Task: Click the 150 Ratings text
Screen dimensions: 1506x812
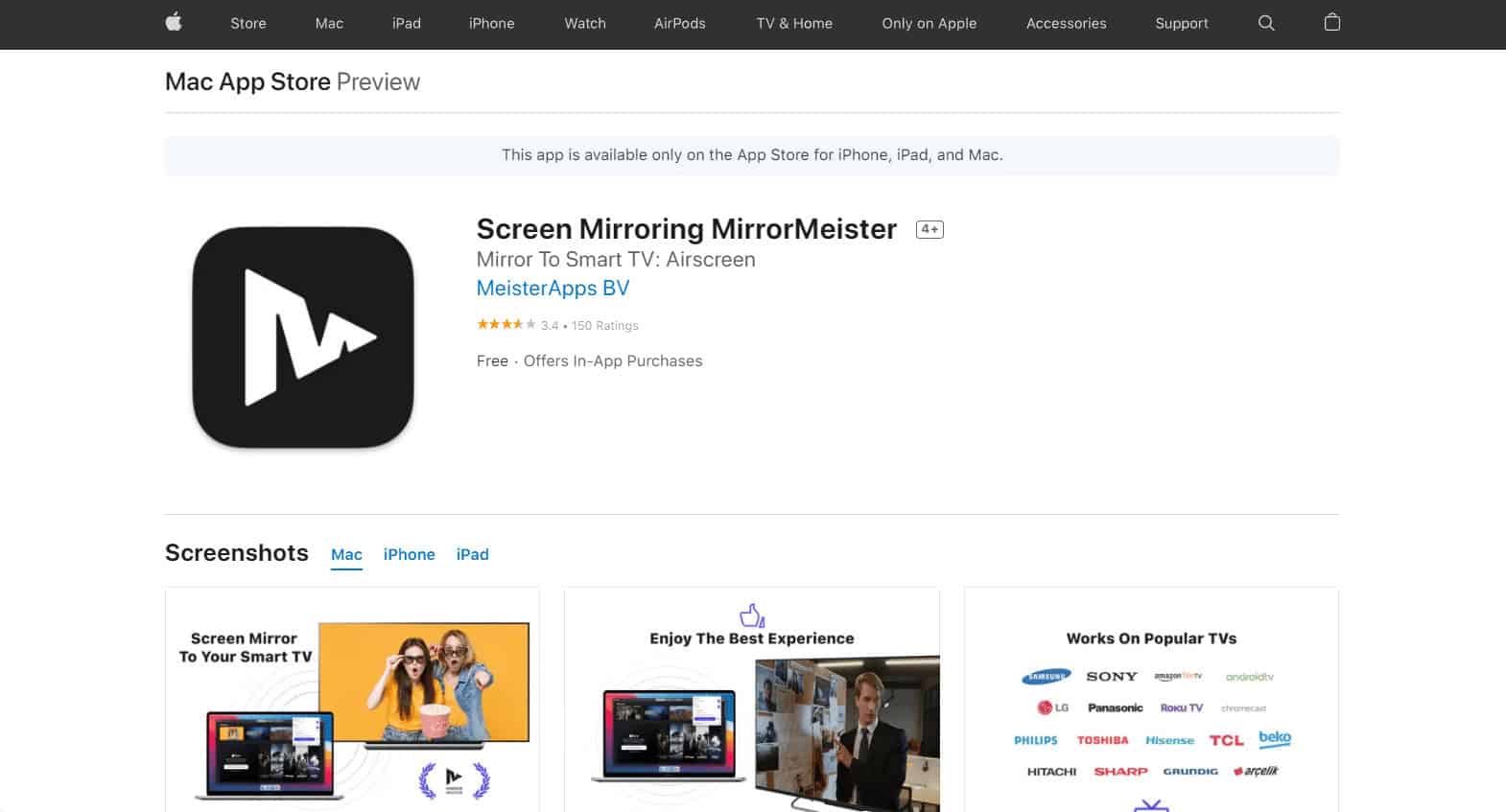Action: click(x=605, y=326)
